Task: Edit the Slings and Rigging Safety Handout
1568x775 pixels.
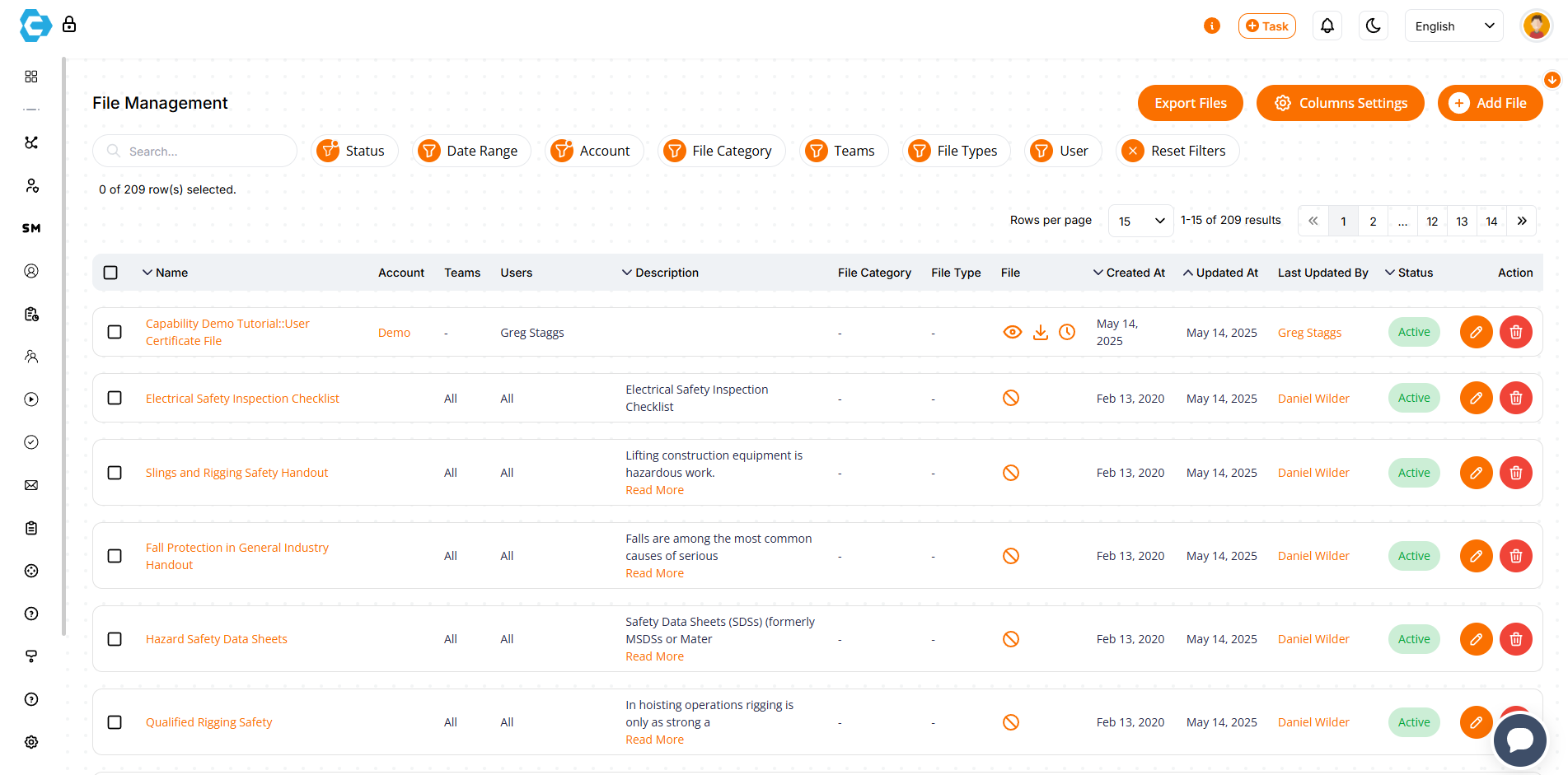Action: [x=1476, y=473]
